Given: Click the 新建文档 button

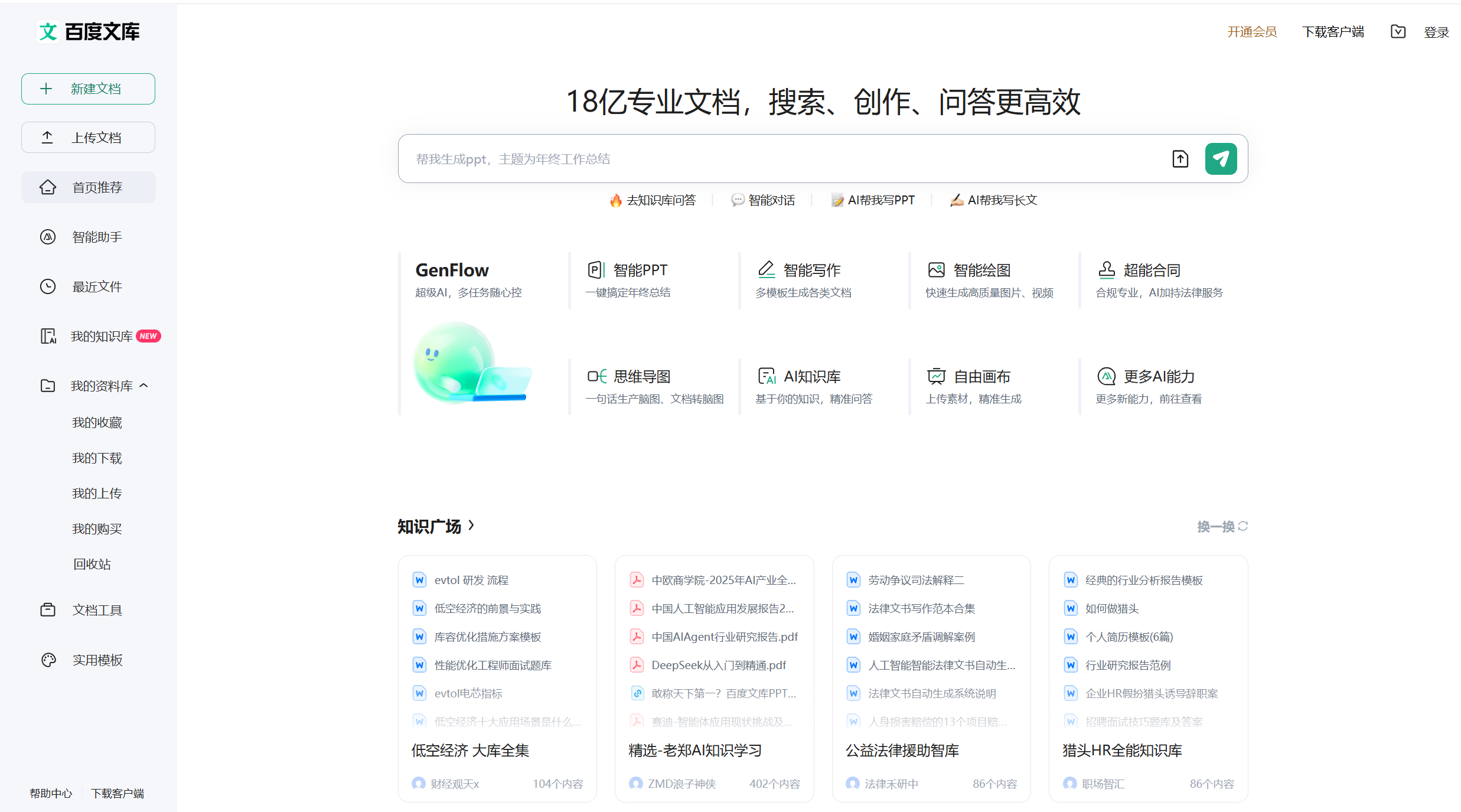Looking at the screenshot, I should point(89,89).
